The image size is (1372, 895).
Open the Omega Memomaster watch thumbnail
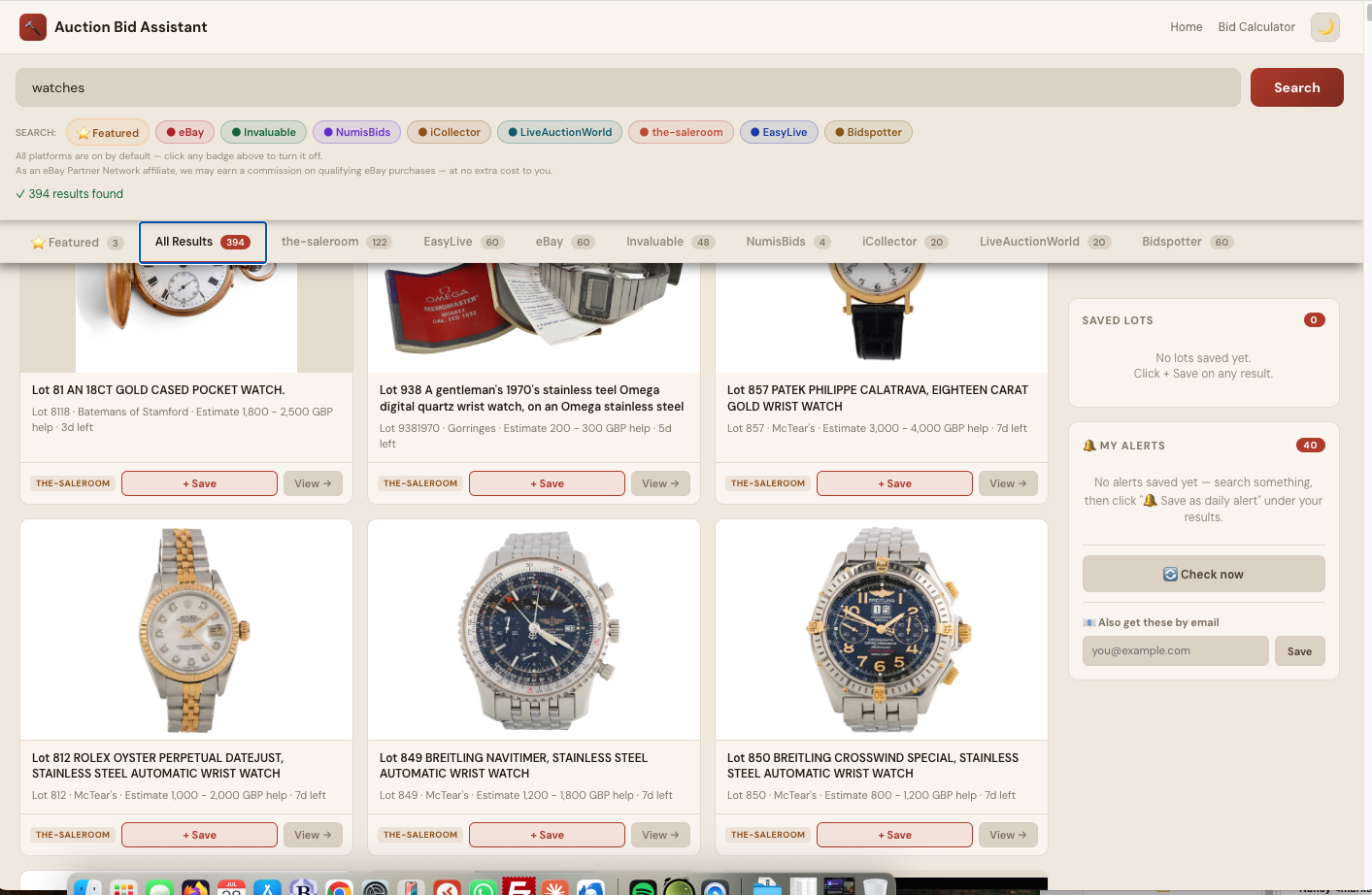click(x=534, y=317)
